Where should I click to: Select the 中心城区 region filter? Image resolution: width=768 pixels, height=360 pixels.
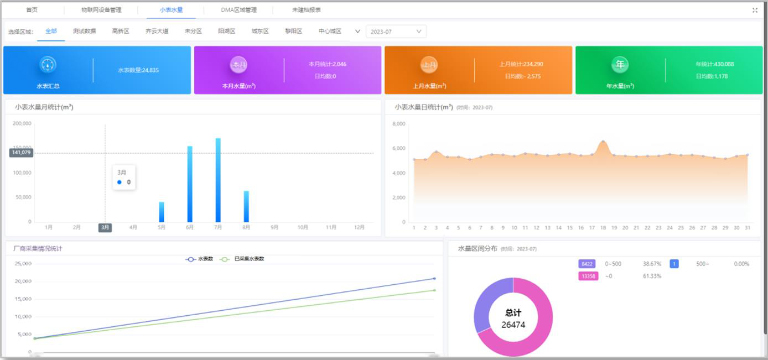tap(330, 31)
